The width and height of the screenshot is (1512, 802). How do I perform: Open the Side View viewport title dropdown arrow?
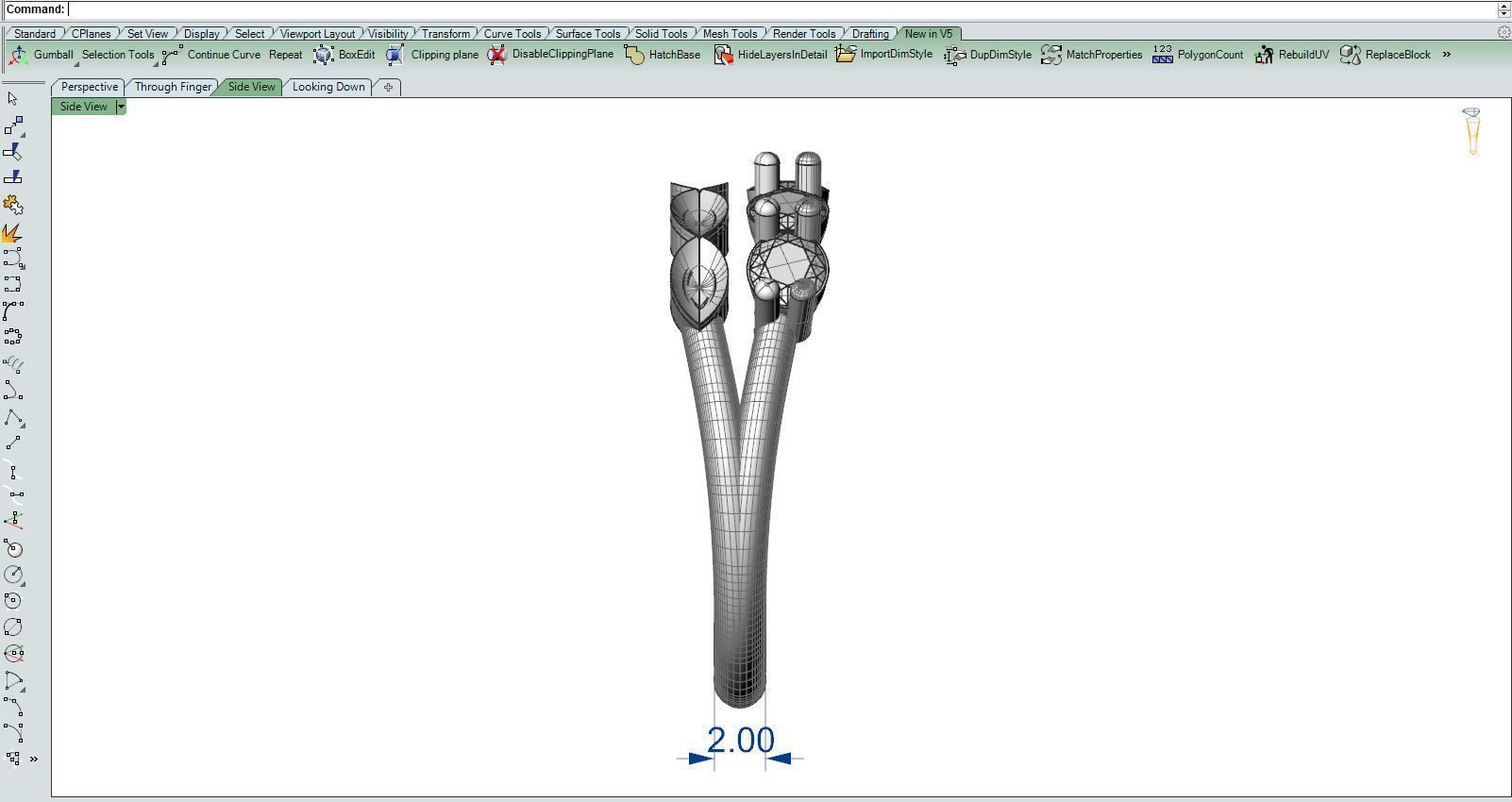(x=121, y=107)
